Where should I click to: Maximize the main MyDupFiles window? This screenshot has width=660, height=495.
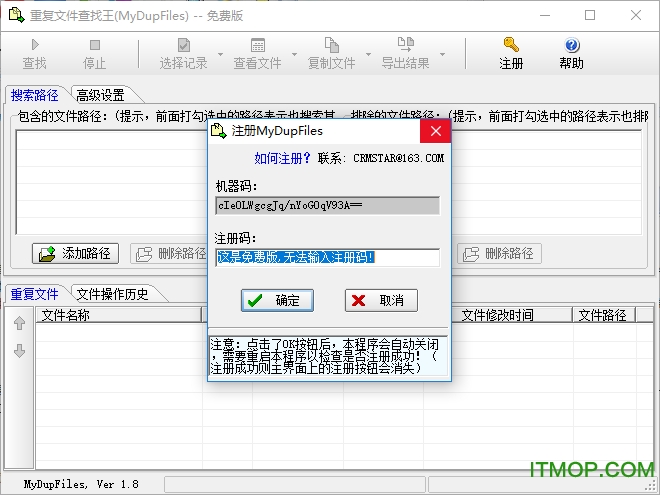pyautogui.click(x=590, y=16)
